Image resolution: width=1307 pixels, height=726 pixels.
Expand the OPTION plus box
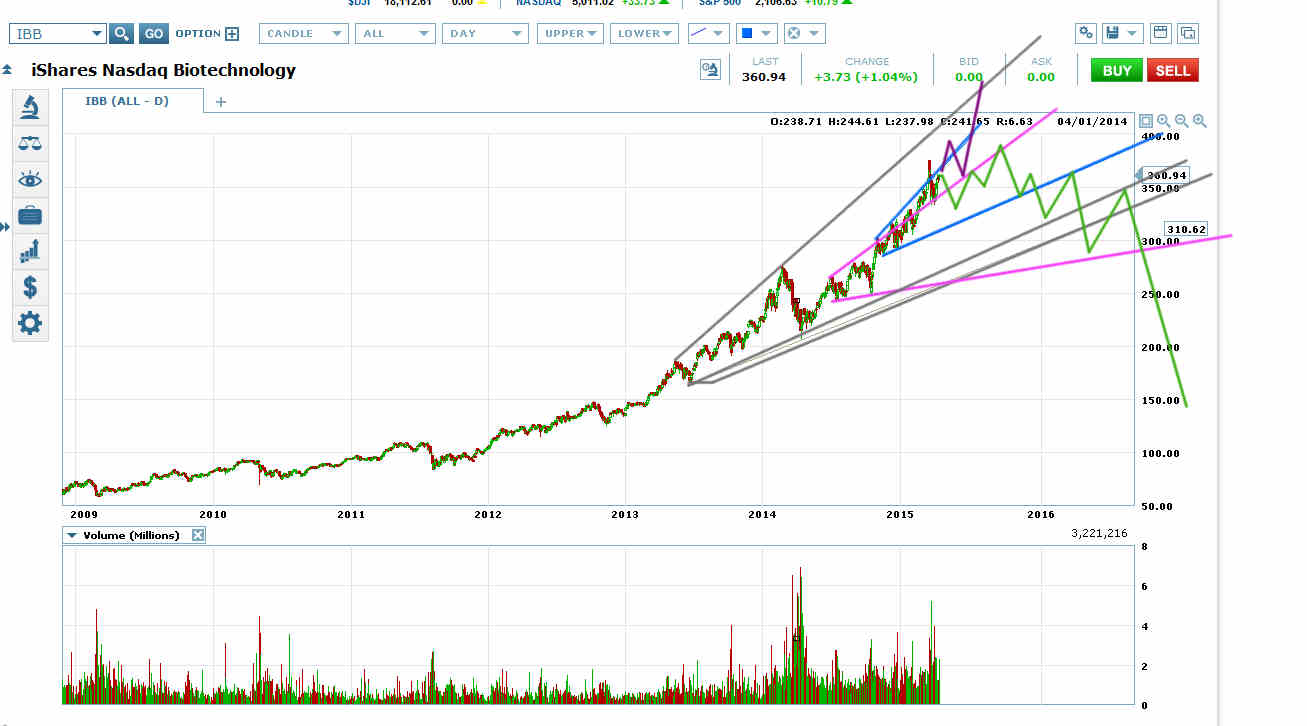(x=232, y=34)
